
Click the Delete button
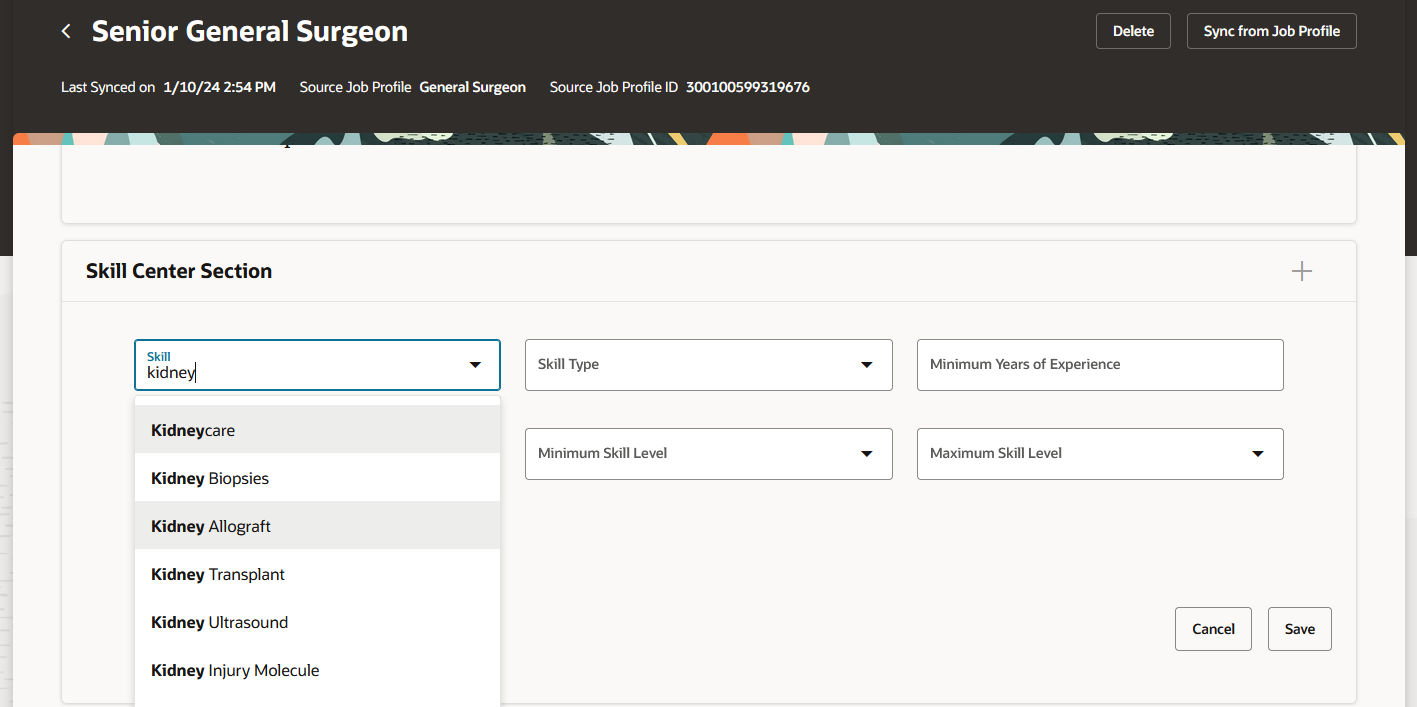1133,31
